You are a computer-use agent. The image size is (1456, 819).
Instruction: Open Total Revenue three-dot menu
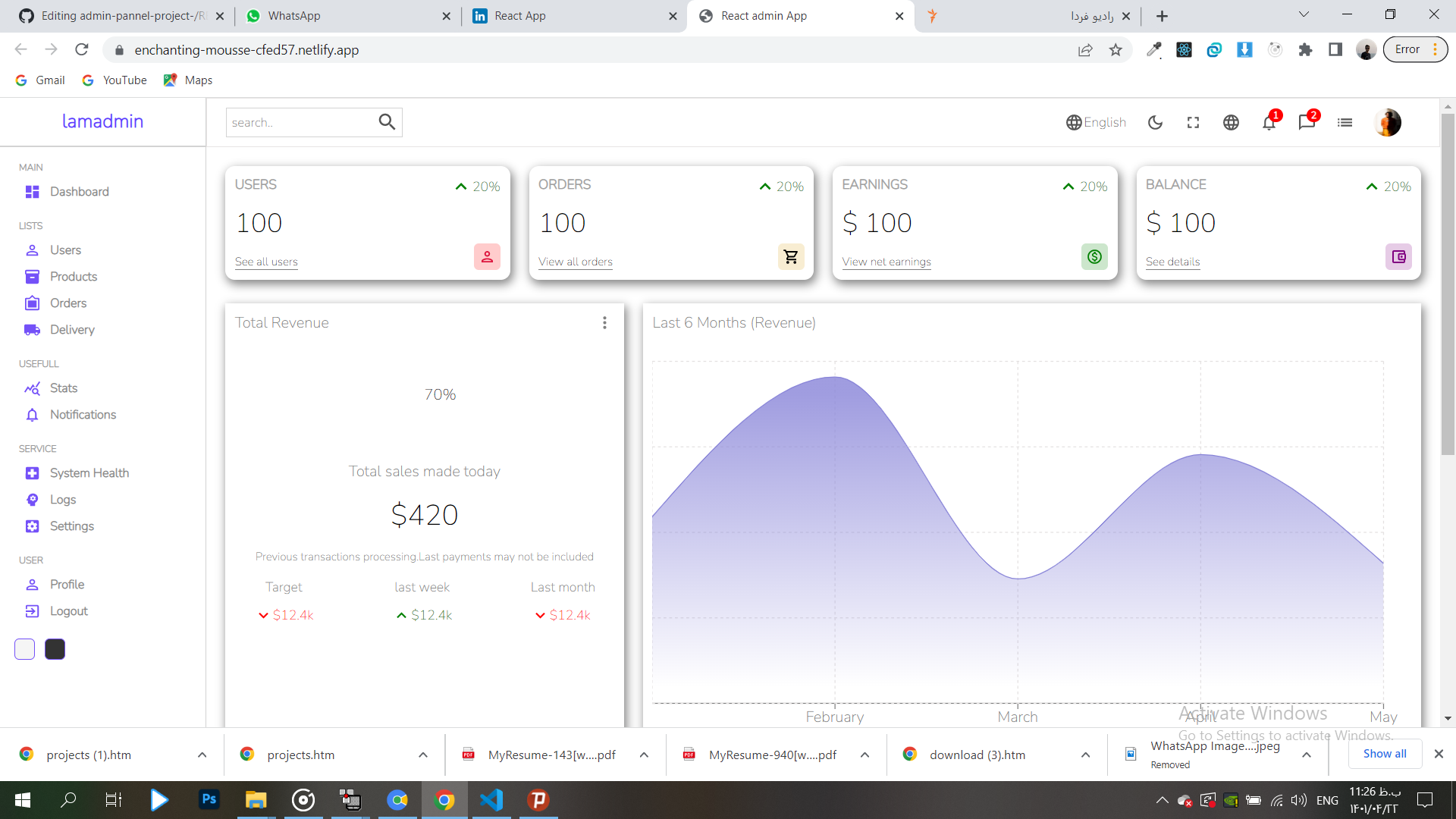point(604,323)
